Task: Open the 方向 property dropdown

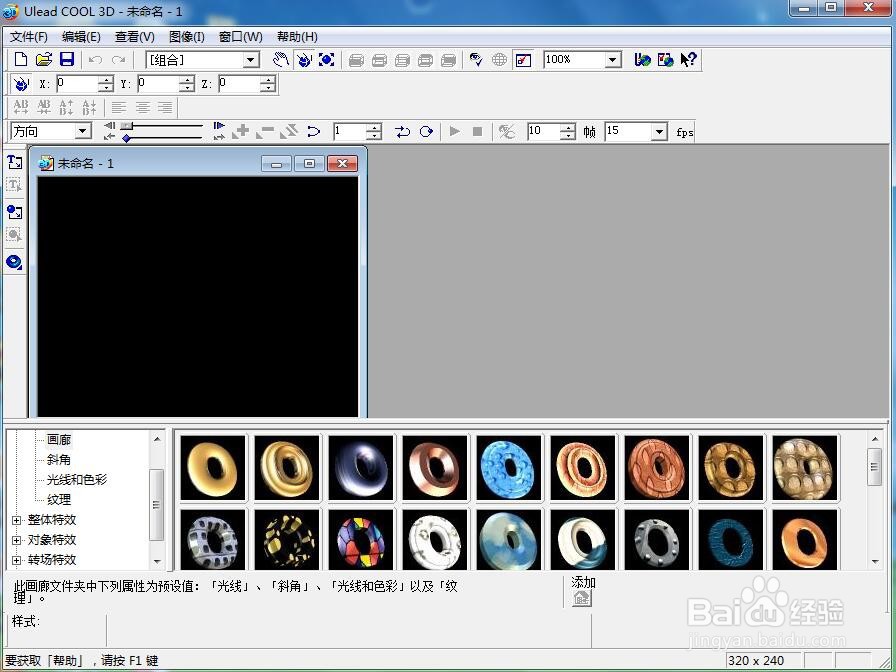Action: 83,131
